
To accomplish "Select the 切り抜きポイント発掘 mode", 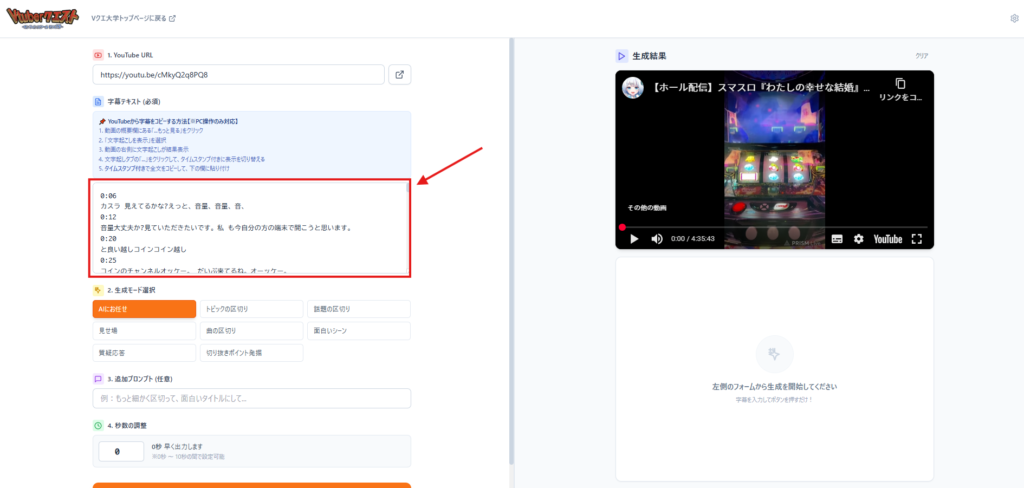I will point(251,352).
